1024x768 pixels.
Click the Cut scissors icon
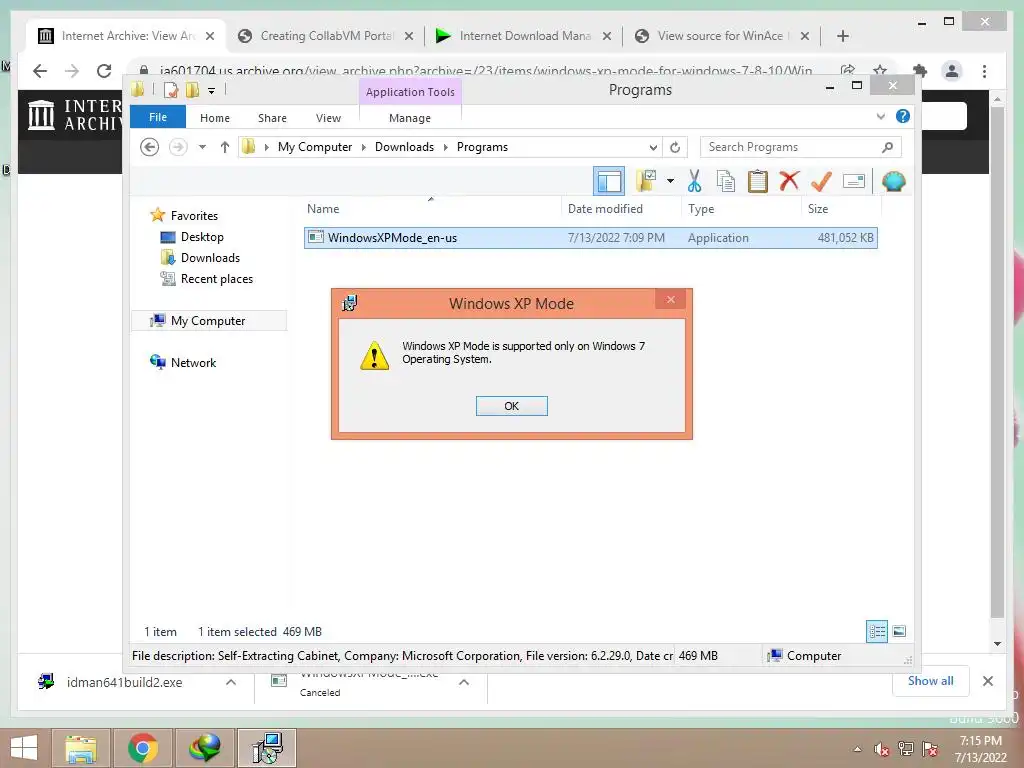point(694,181)
